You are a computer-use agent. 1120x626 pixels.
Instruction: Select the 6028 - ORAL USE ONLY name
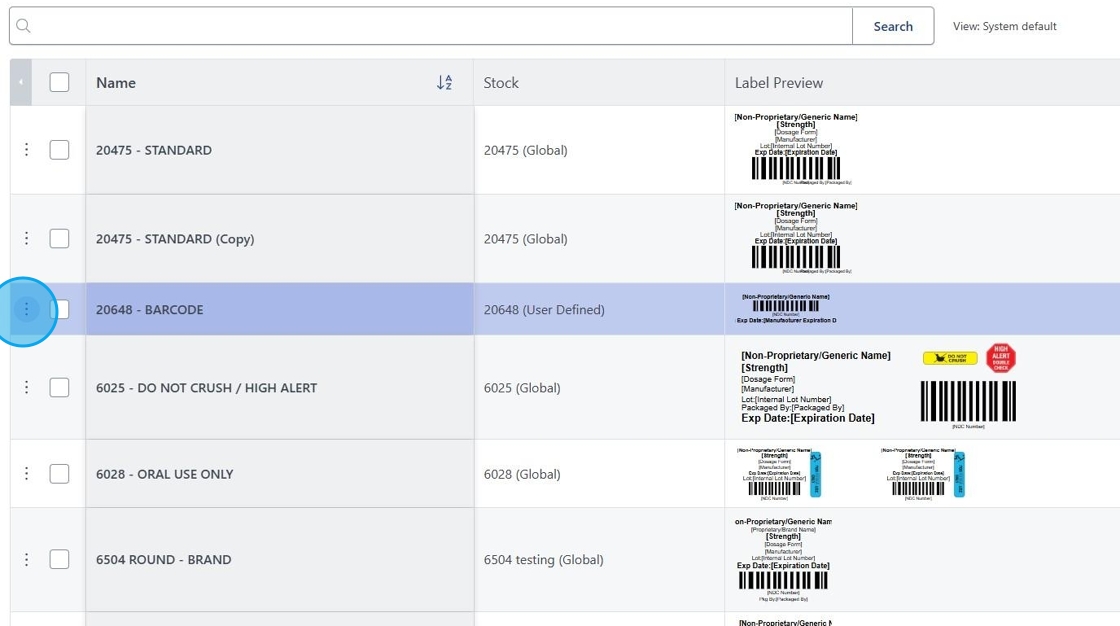click(x=164, y=474)
